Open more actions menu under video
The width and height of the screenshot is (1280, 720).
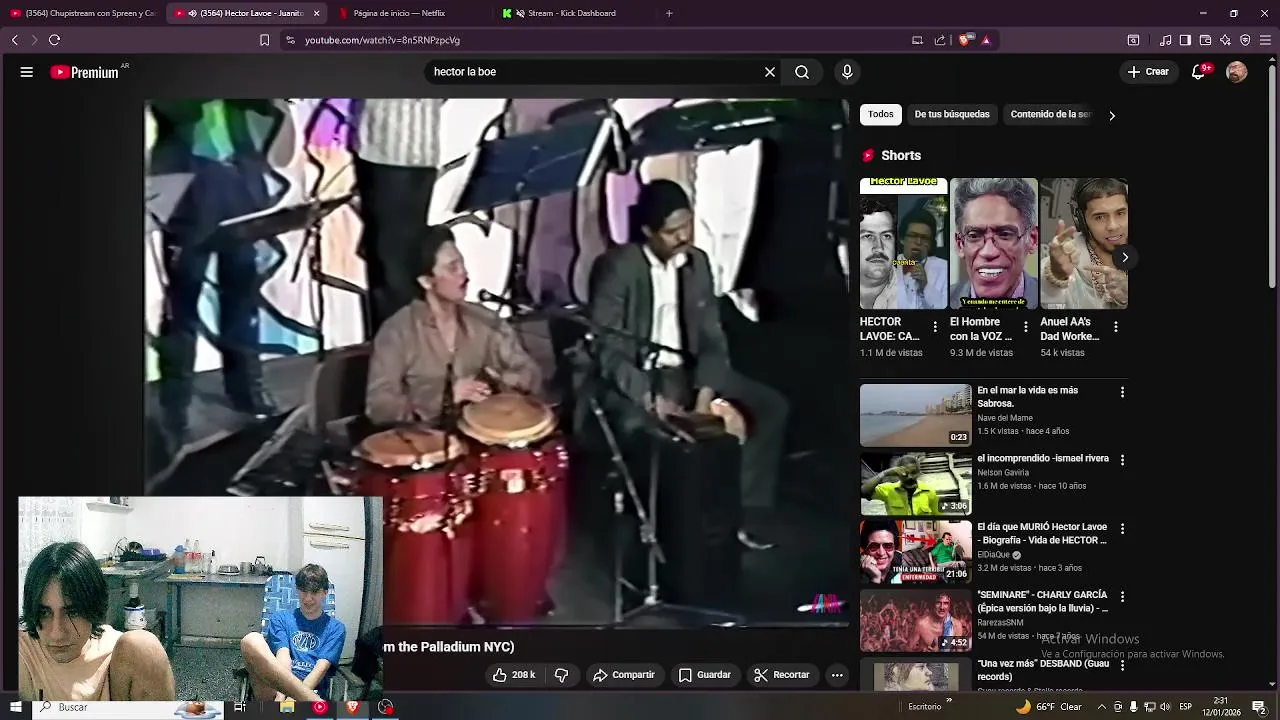click(x=837, y=675)
